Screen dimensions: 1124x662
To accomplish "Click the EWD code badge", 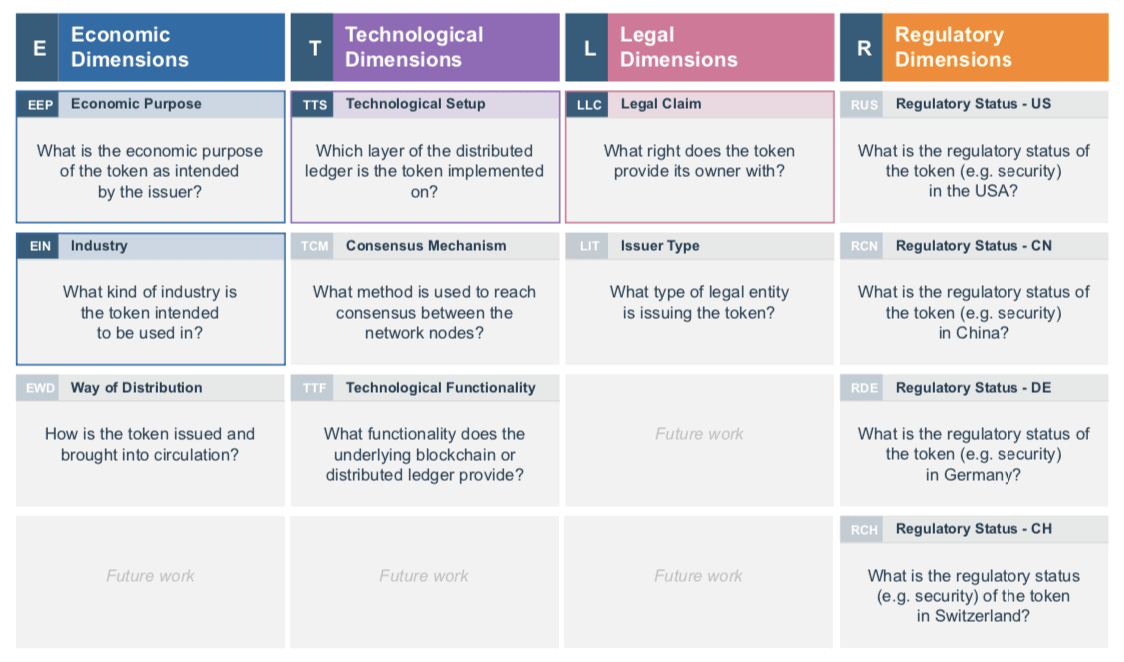I will tap(40, 388).
